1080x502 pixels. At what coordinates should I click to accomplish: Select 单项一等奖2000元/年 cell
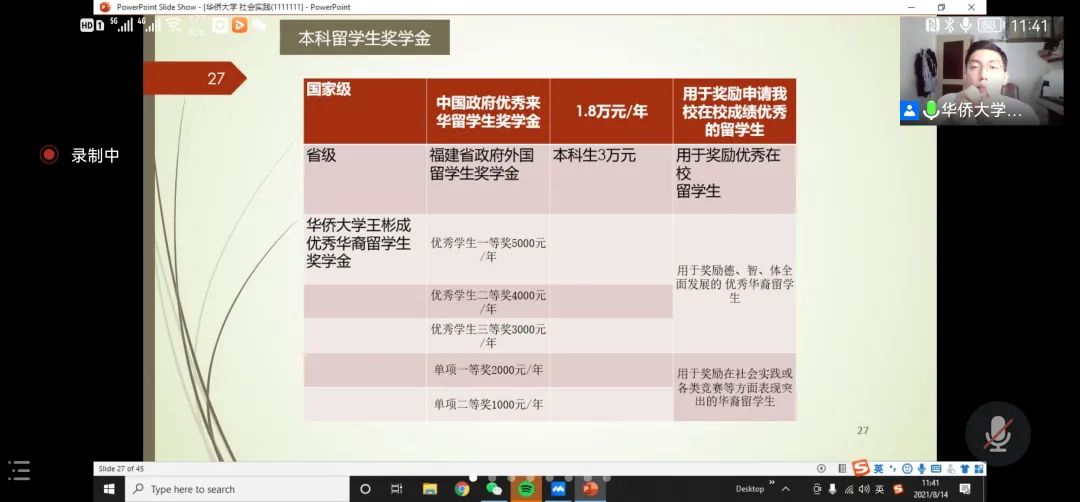[488, 370]
